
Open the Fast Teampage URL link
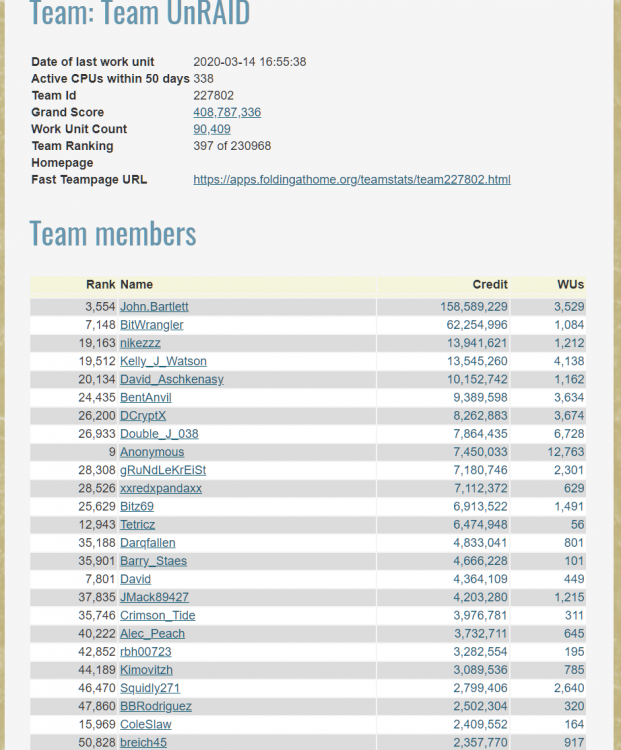click(x=352, y=179)
